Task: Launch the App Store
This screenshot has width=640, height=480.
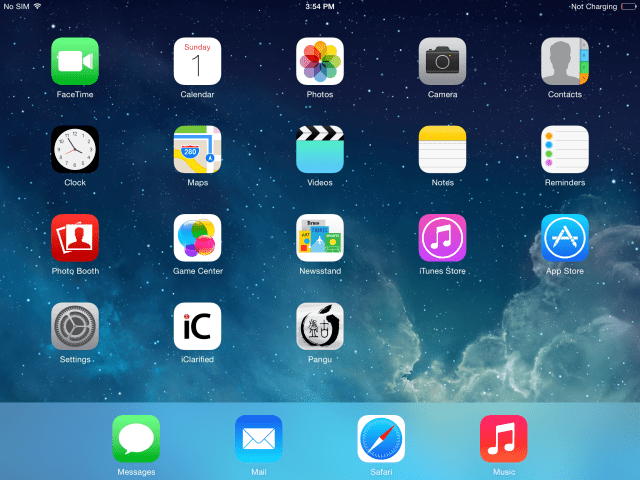Action: point(565,238)
